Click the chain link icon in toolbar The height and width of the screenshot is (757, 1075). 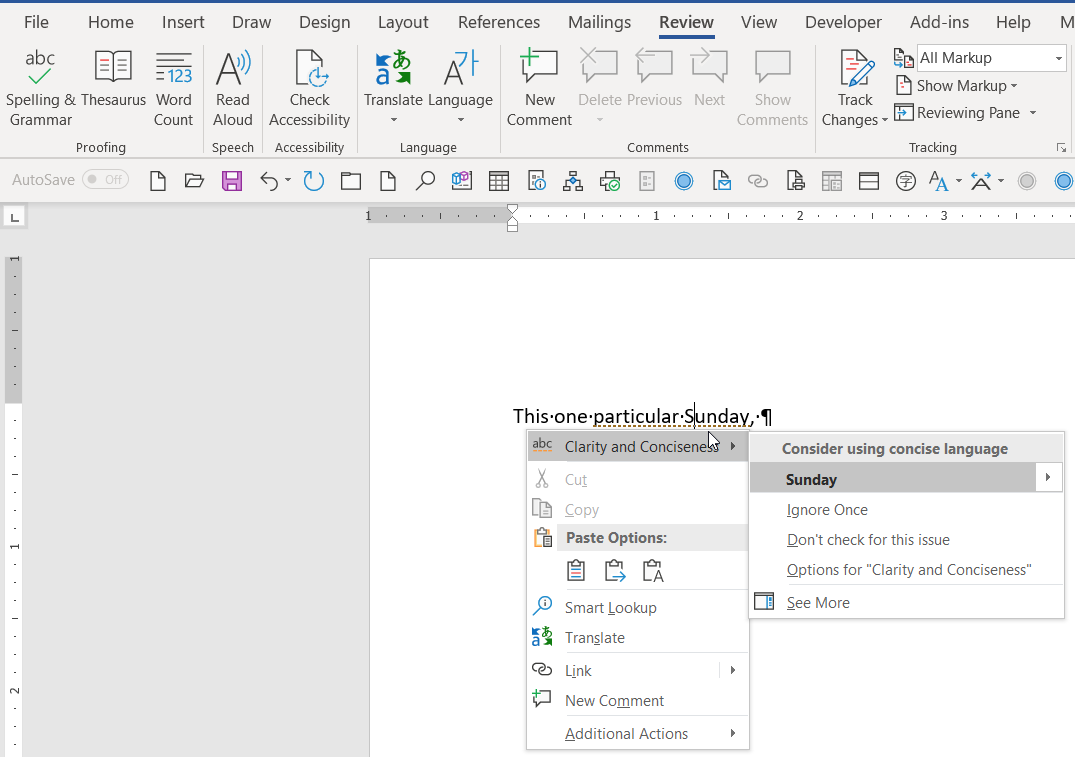pyautogui.click(x=758, y=181)
